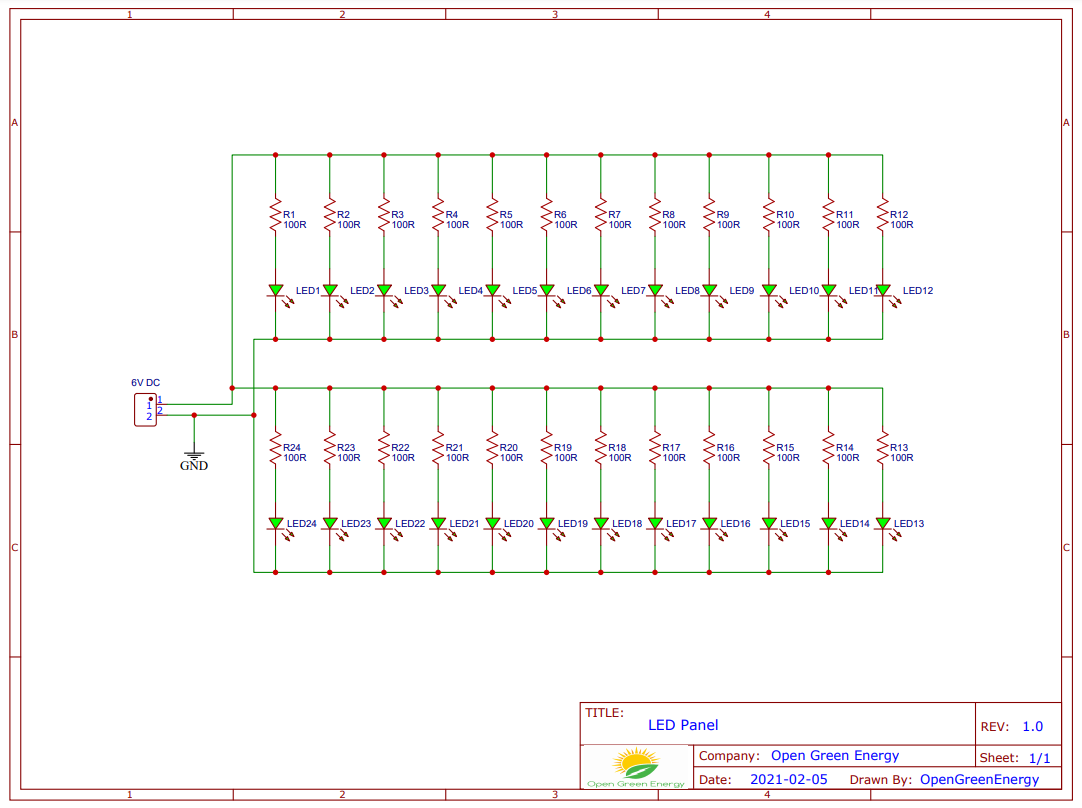The width and height of the screenshot is (1082, 808).
Task: Select the wire junction above R6
Action: coord(545,155)
